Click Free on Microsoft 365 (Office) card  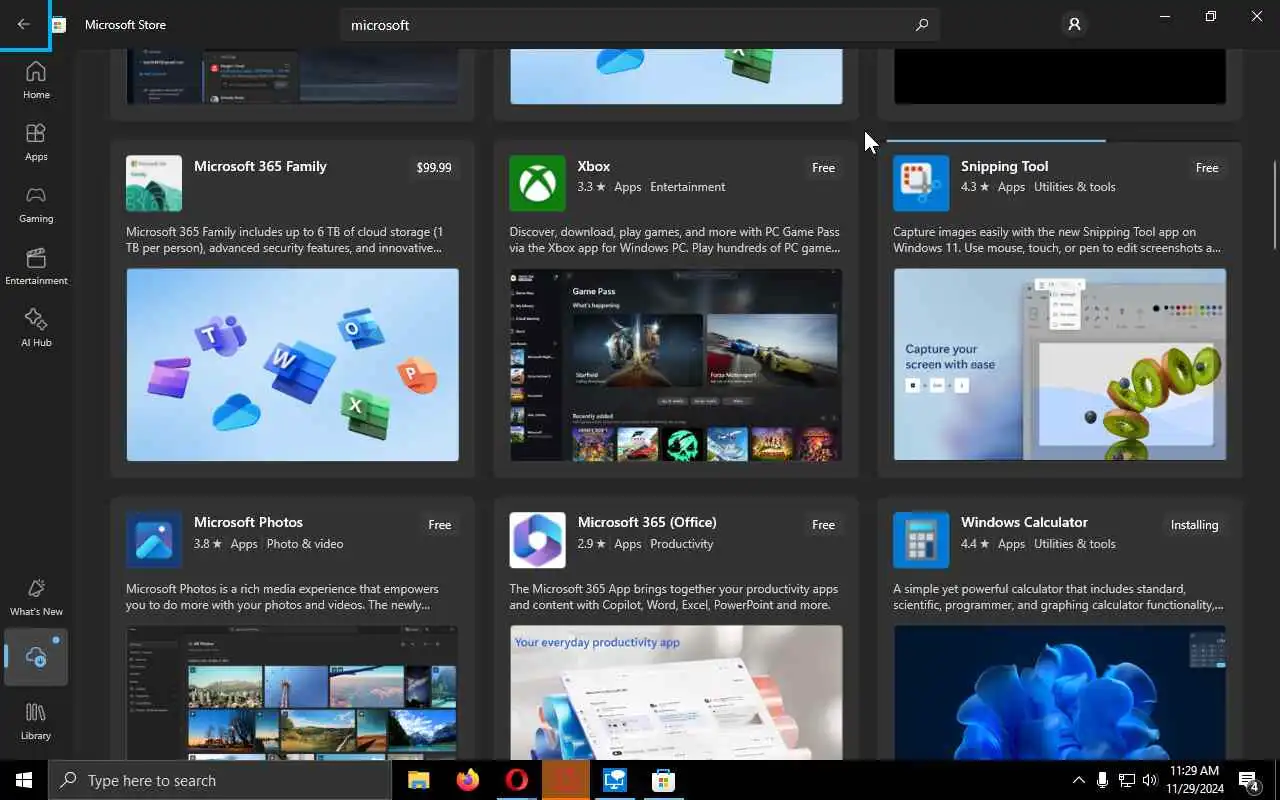pyautogui.click(x=823, y=525)
